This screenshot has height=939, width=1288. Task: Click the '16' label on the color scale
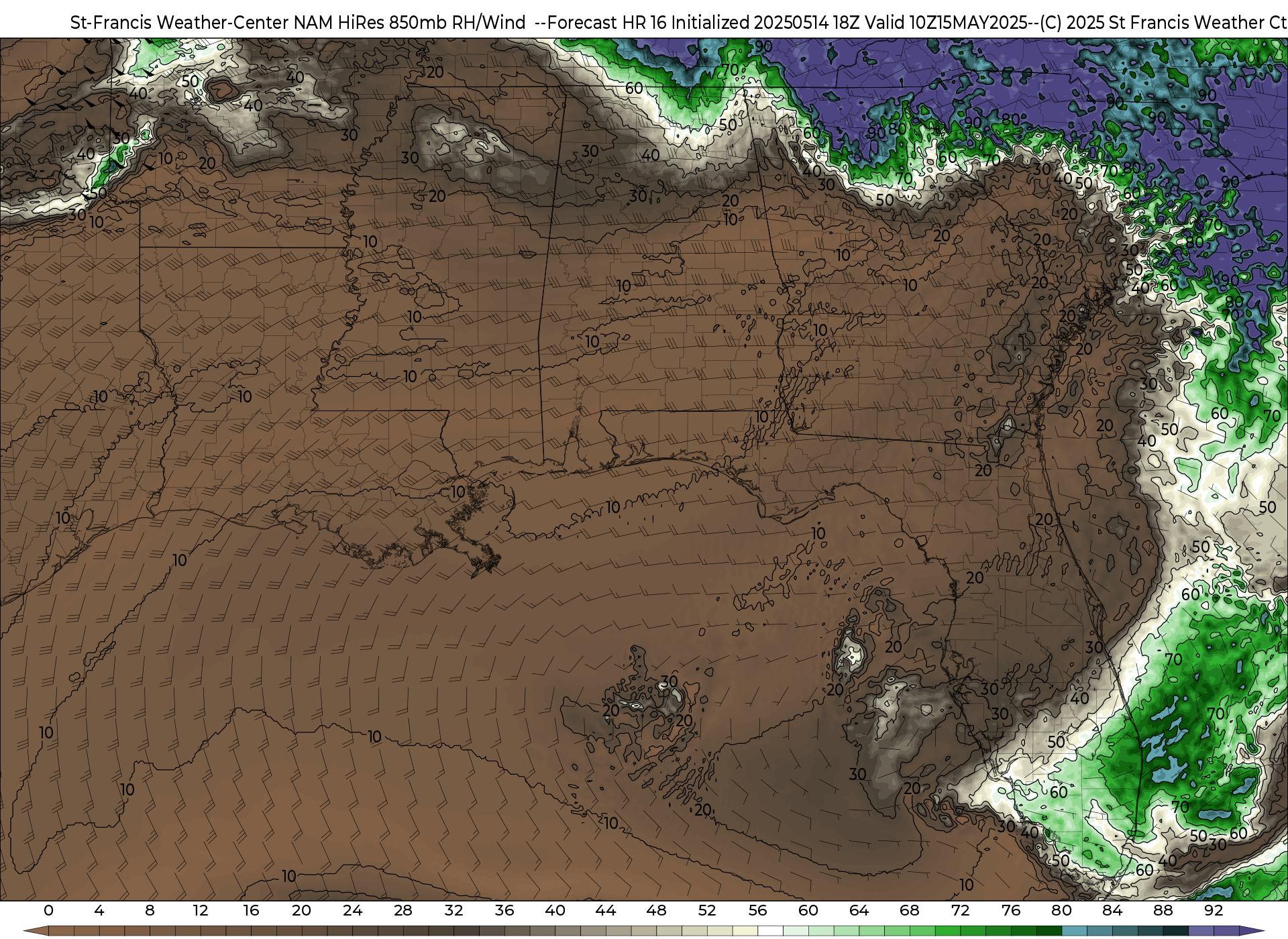[251, 910]
